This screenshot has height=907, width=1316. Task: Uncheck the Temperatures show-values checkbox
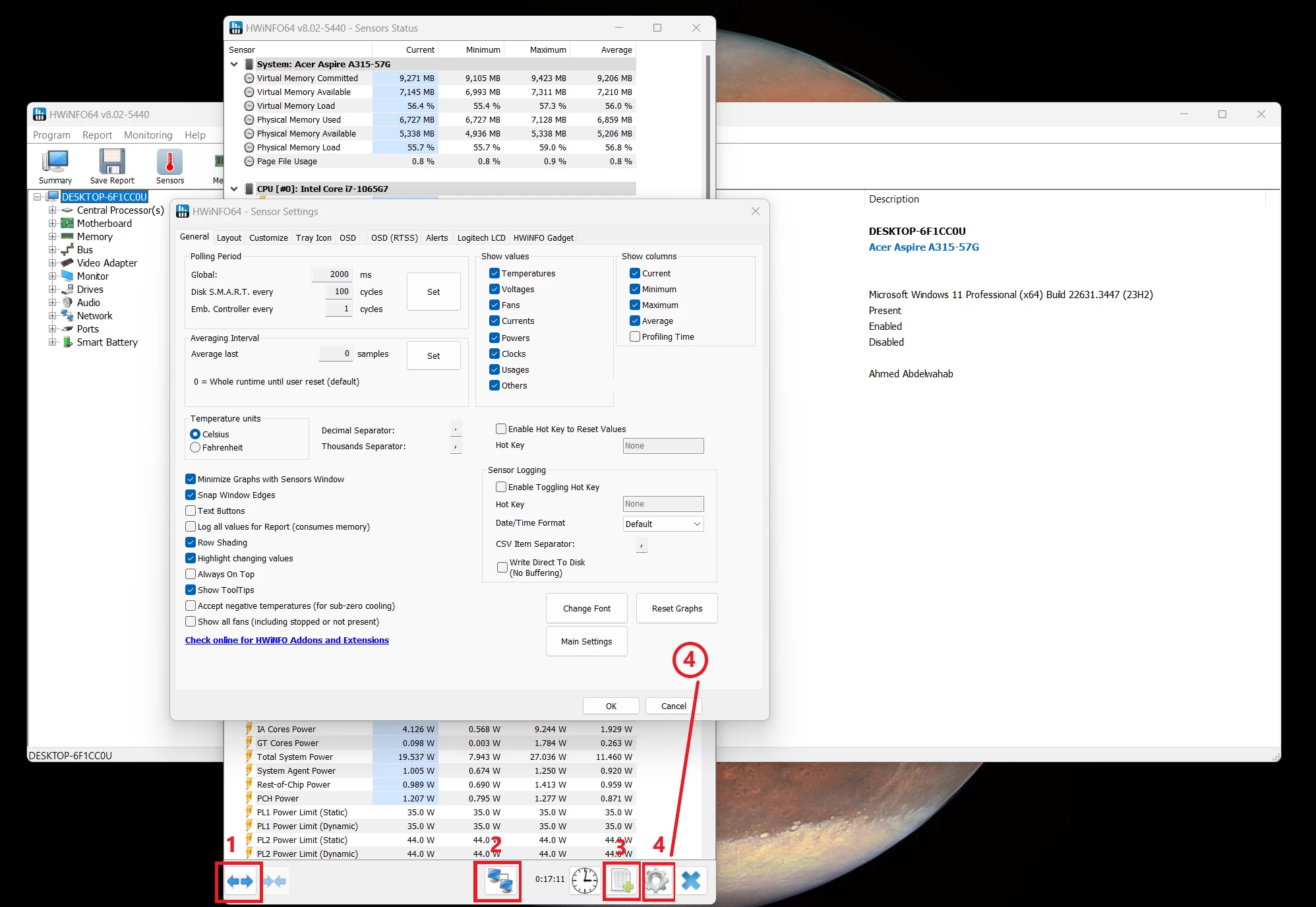click(x=494, y=273)
